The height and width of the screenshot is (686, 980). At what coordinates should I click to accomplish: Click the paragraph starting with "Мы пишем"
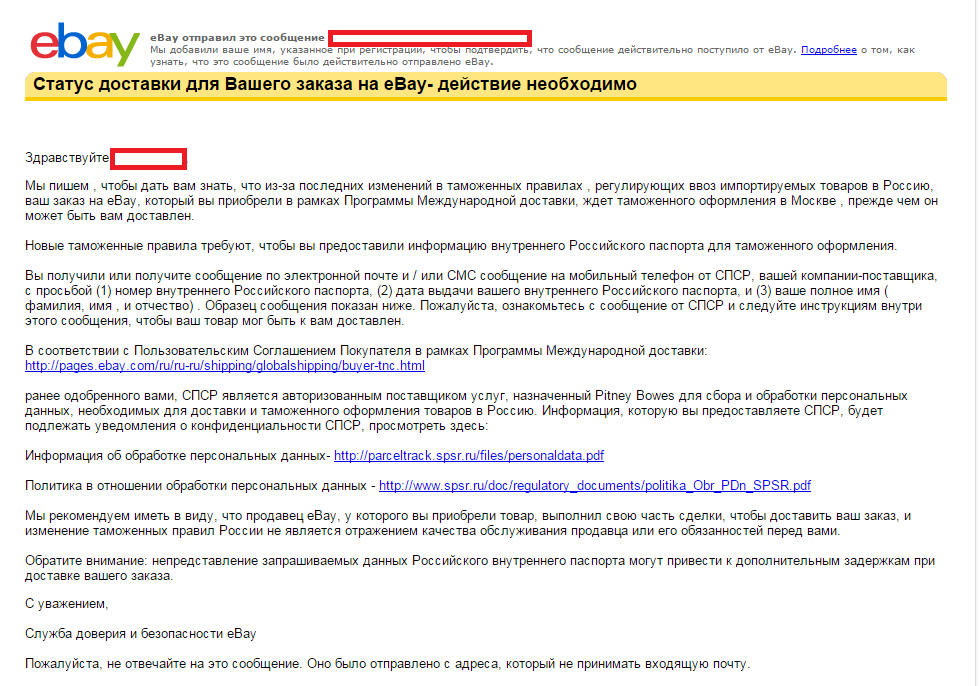click(480, 201)
